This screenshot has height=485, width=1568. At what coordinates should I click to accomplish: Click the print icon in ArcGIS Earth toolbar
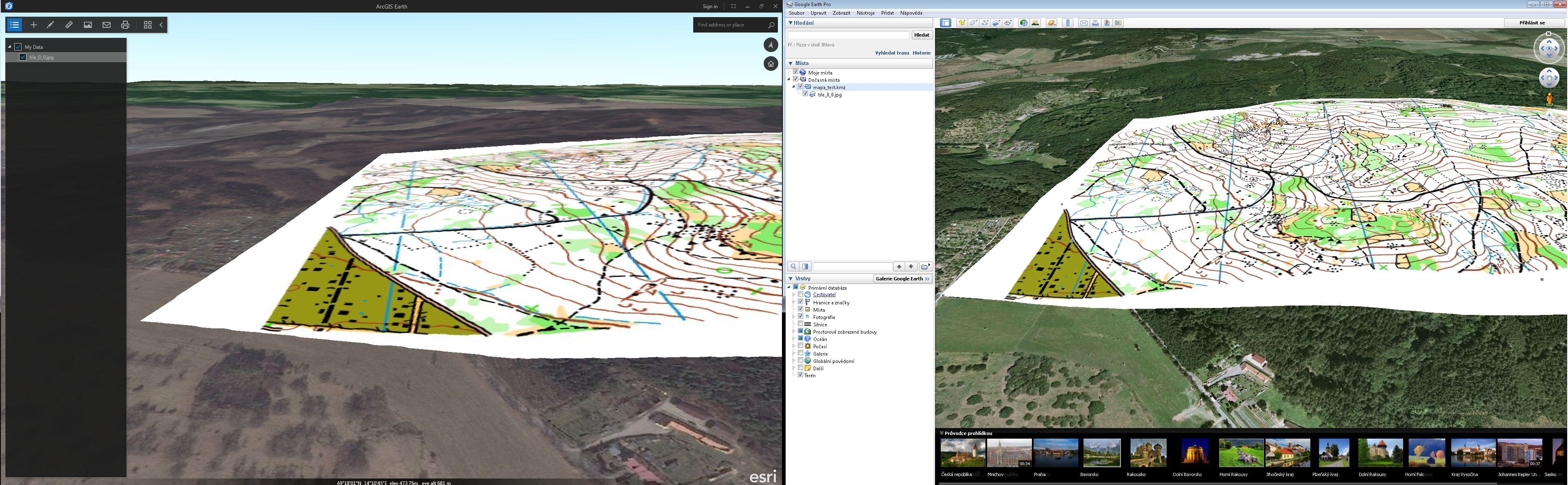125,25
